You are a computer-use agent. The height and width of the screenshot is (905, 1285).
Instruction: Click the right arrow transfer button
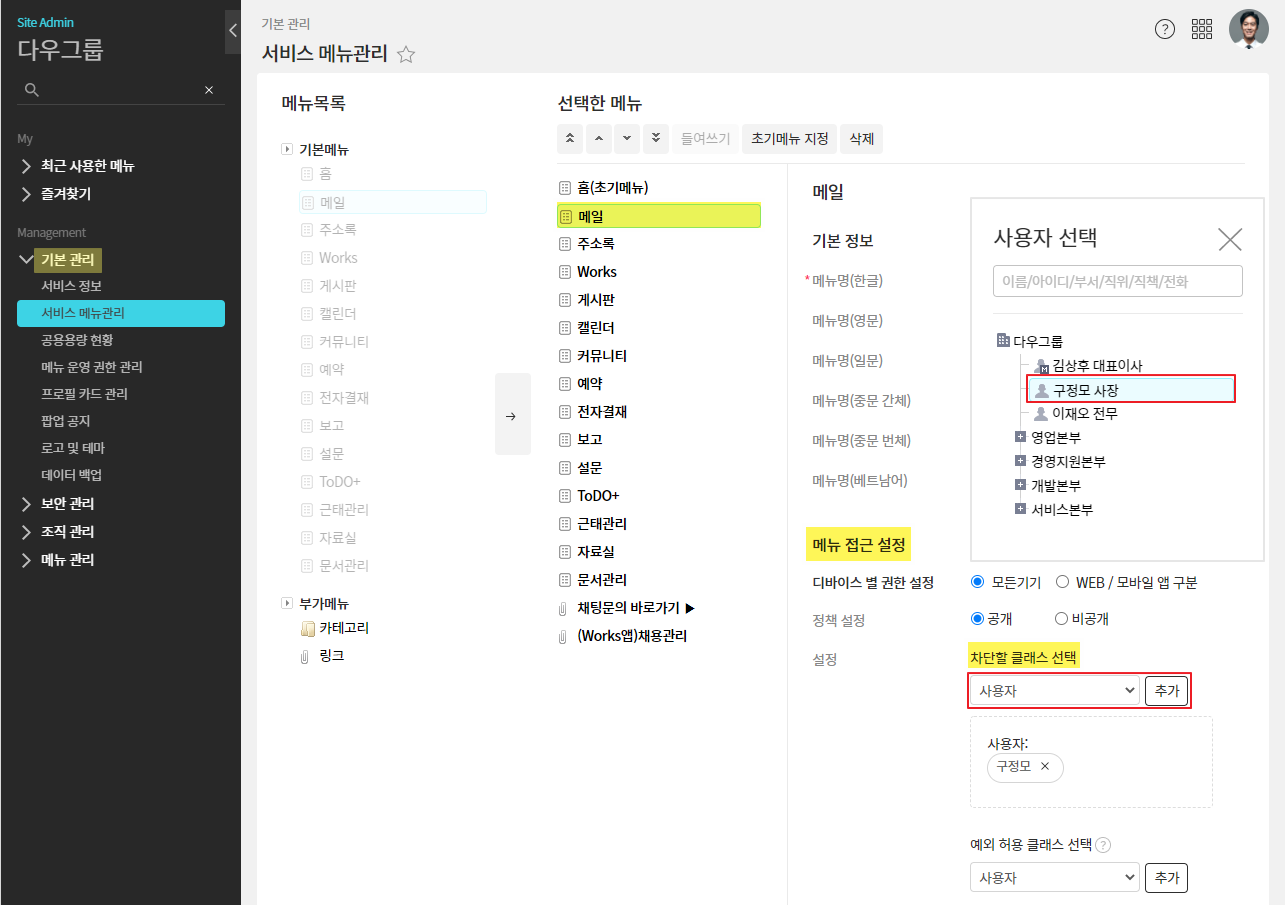[x=512, y=416]
